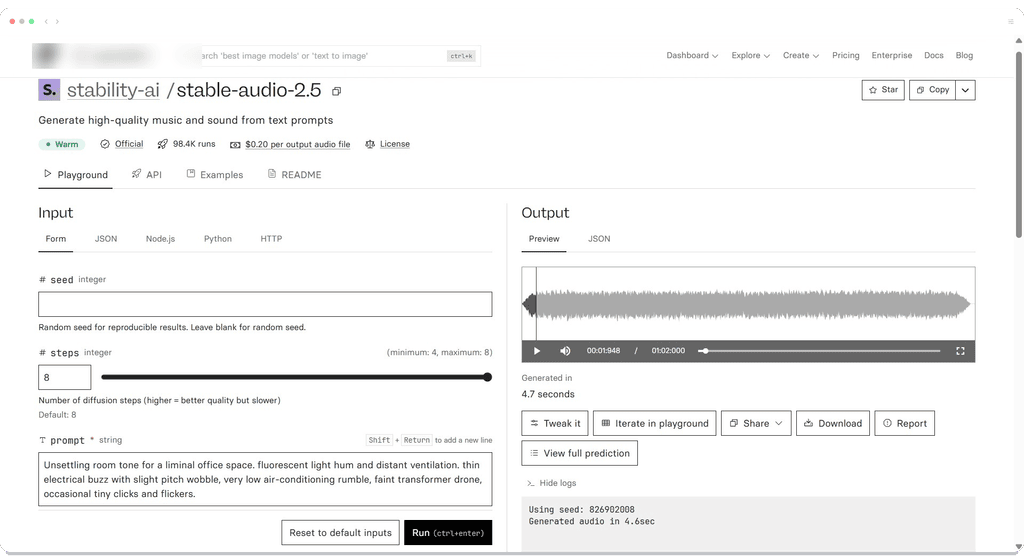Open the dropdown arrow beside Copy
This screenshot has width=1024, height=560.
pos(965,90)
